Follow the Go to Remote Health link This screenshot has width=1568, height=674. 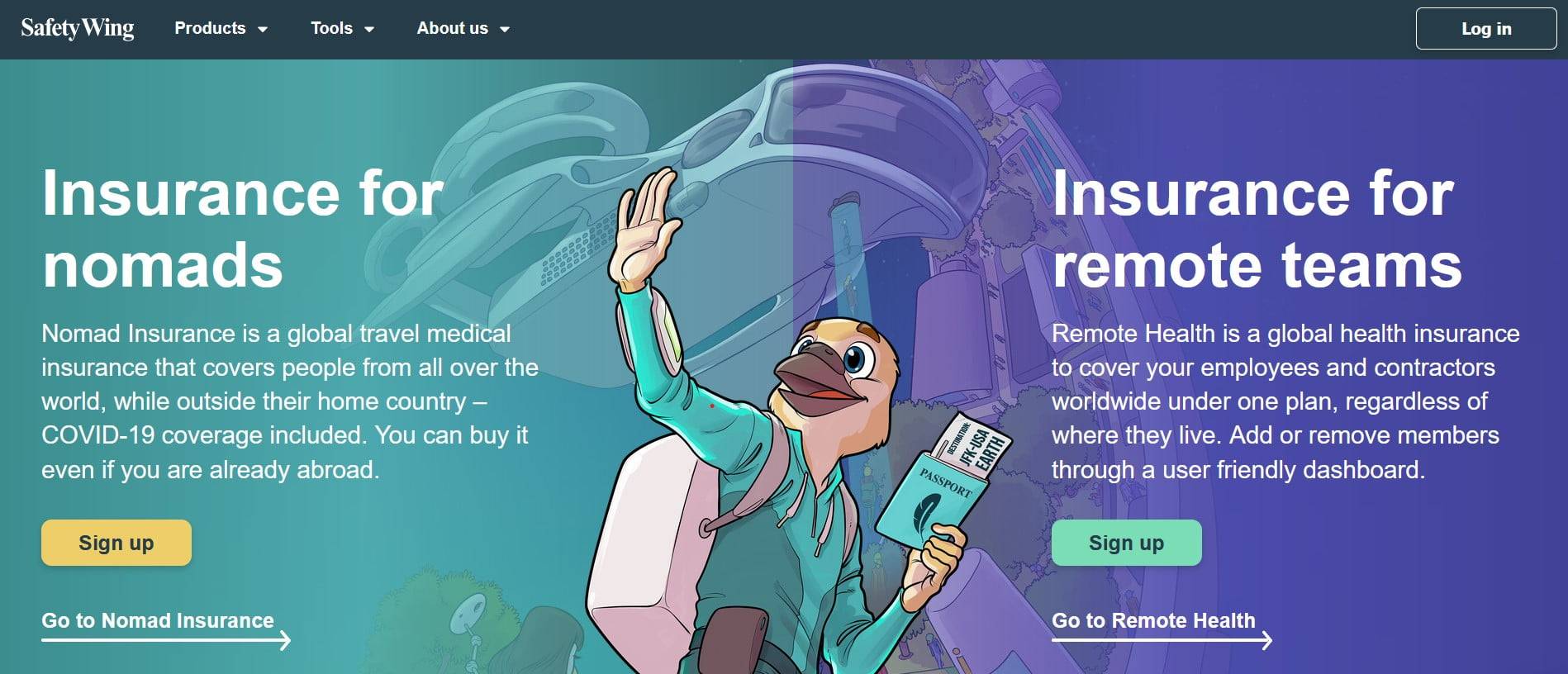pos(1153,620)
